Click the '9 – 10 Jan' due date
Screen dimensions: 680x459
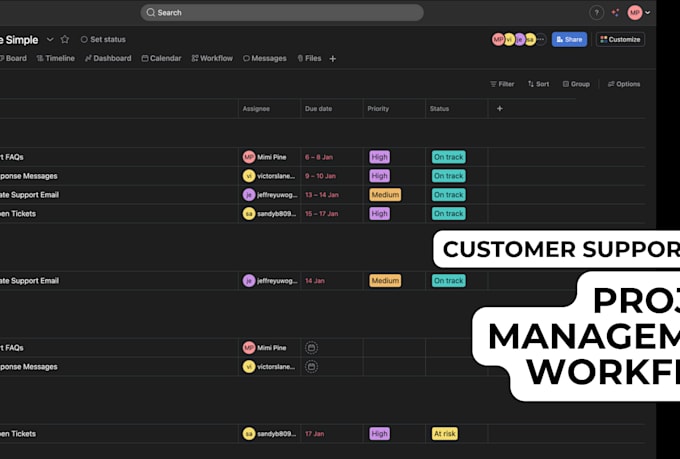(x=320, y=176)
